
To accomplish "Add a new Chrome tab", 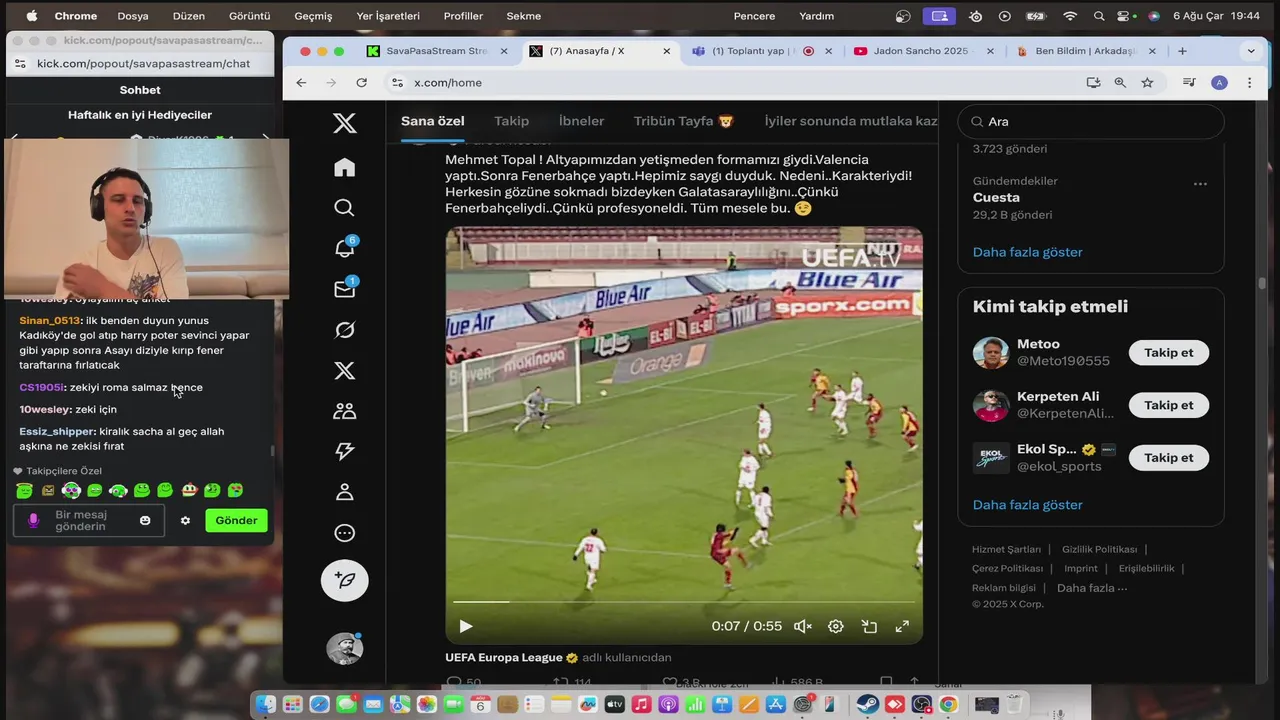I will point(1182,51).
